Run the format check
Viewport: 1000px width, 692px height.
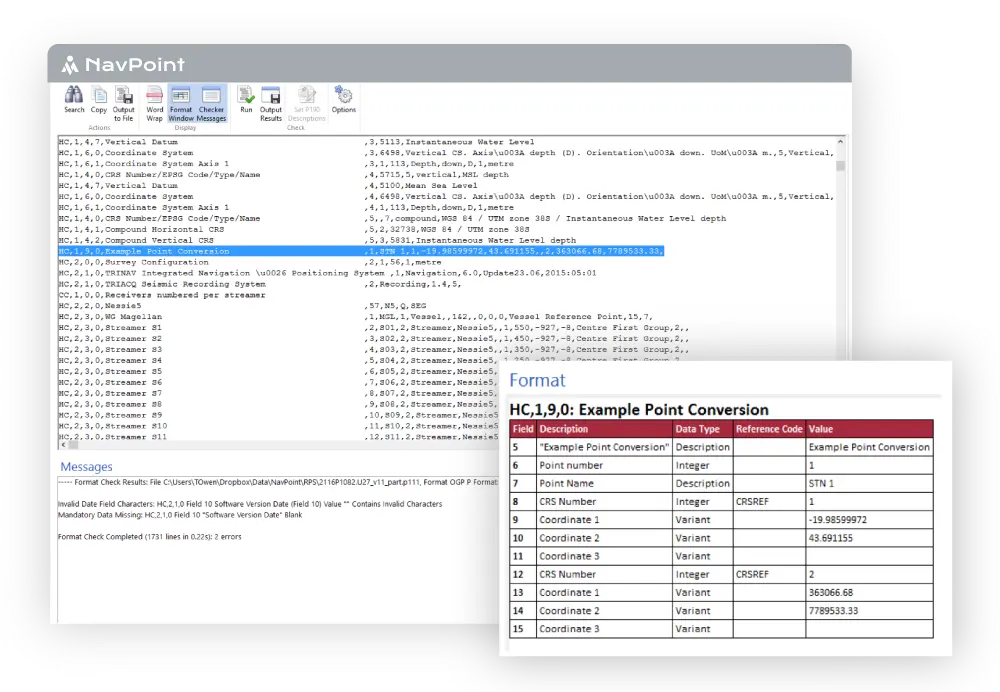tap(246, 100)
